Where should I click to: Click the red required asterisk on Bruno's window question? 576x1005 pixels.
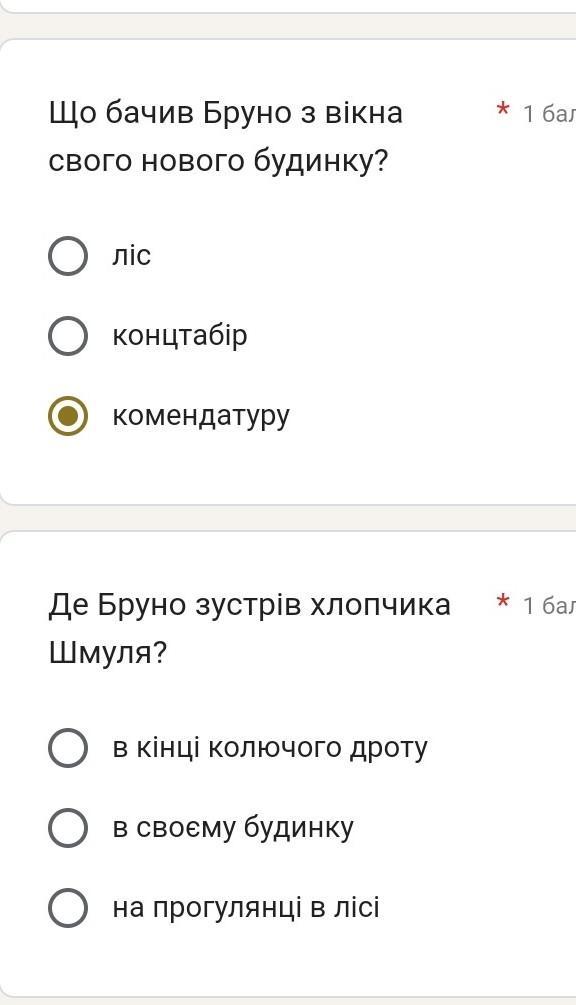coord(503,109)
